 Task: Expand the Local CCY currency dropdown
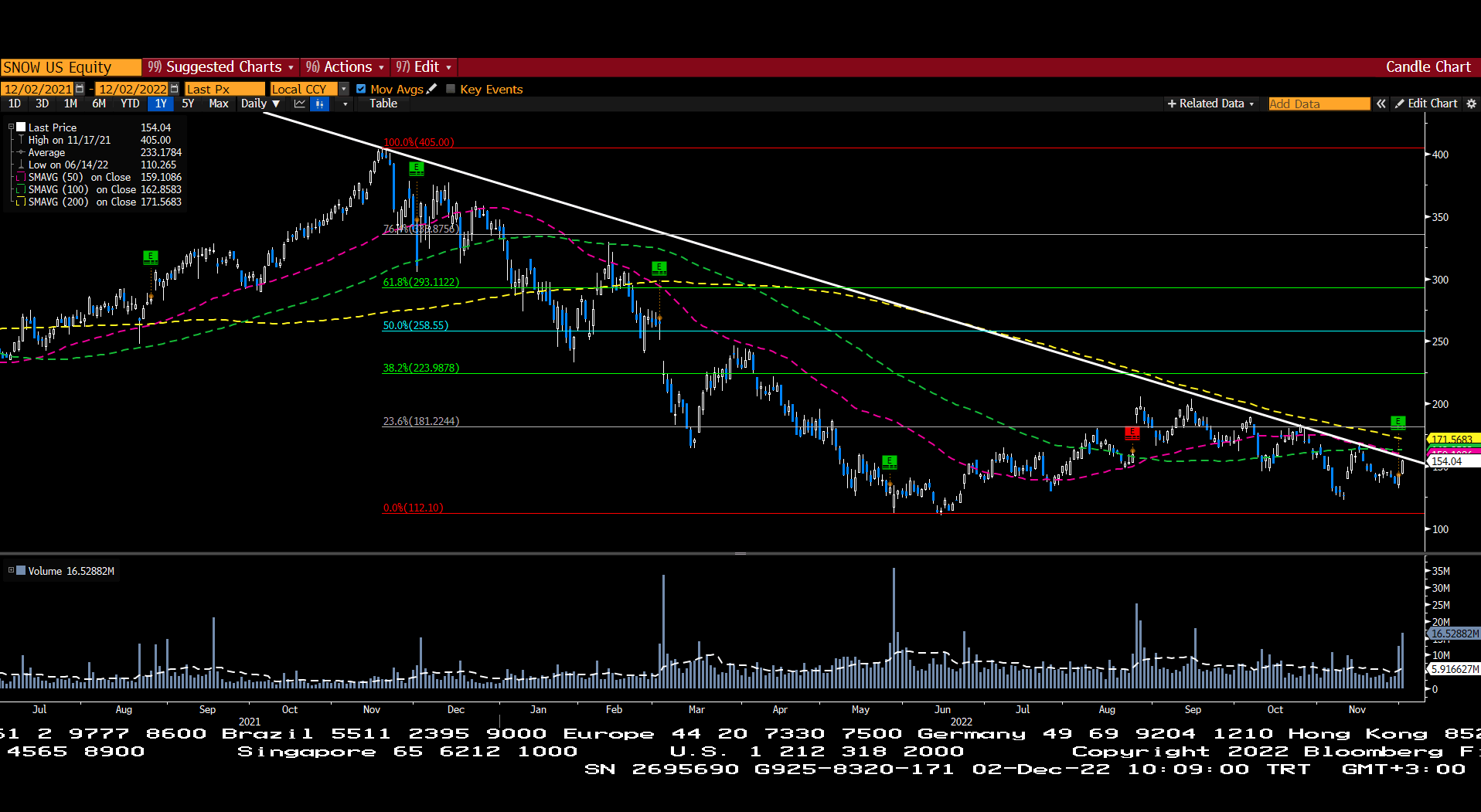[x=344, y=89]
